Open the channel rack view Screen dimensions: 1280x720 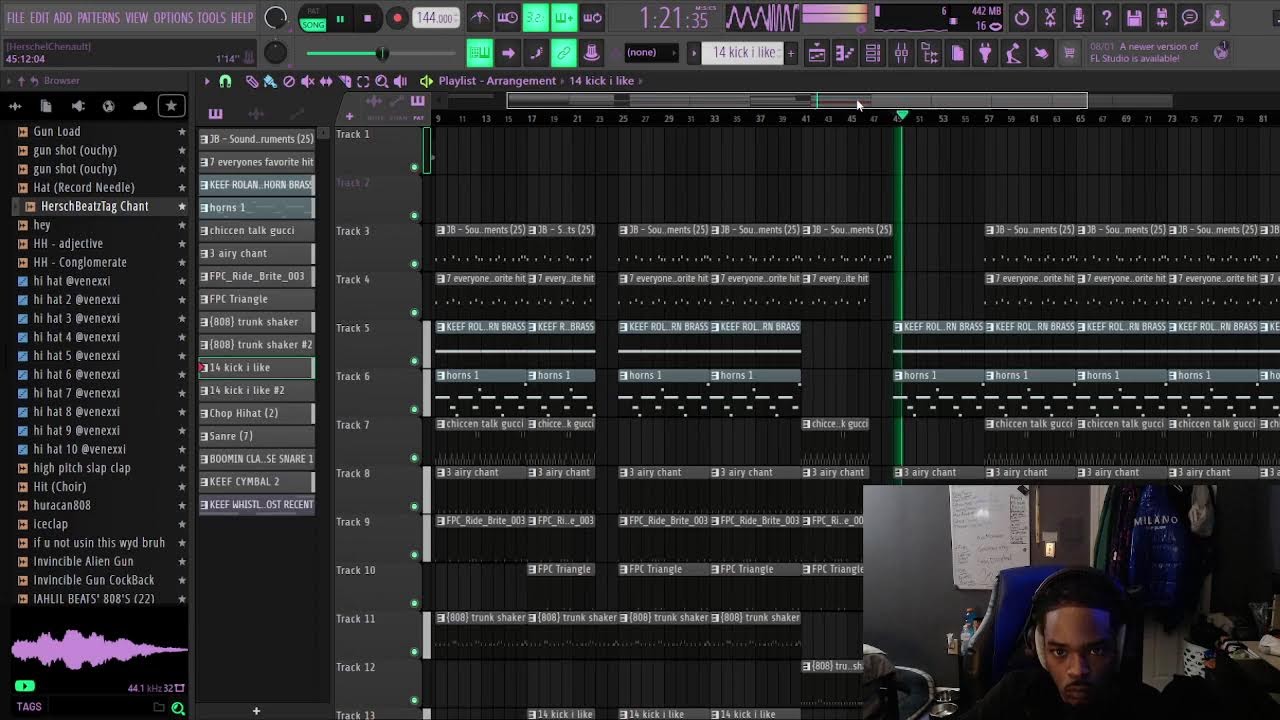click(873, 53)
